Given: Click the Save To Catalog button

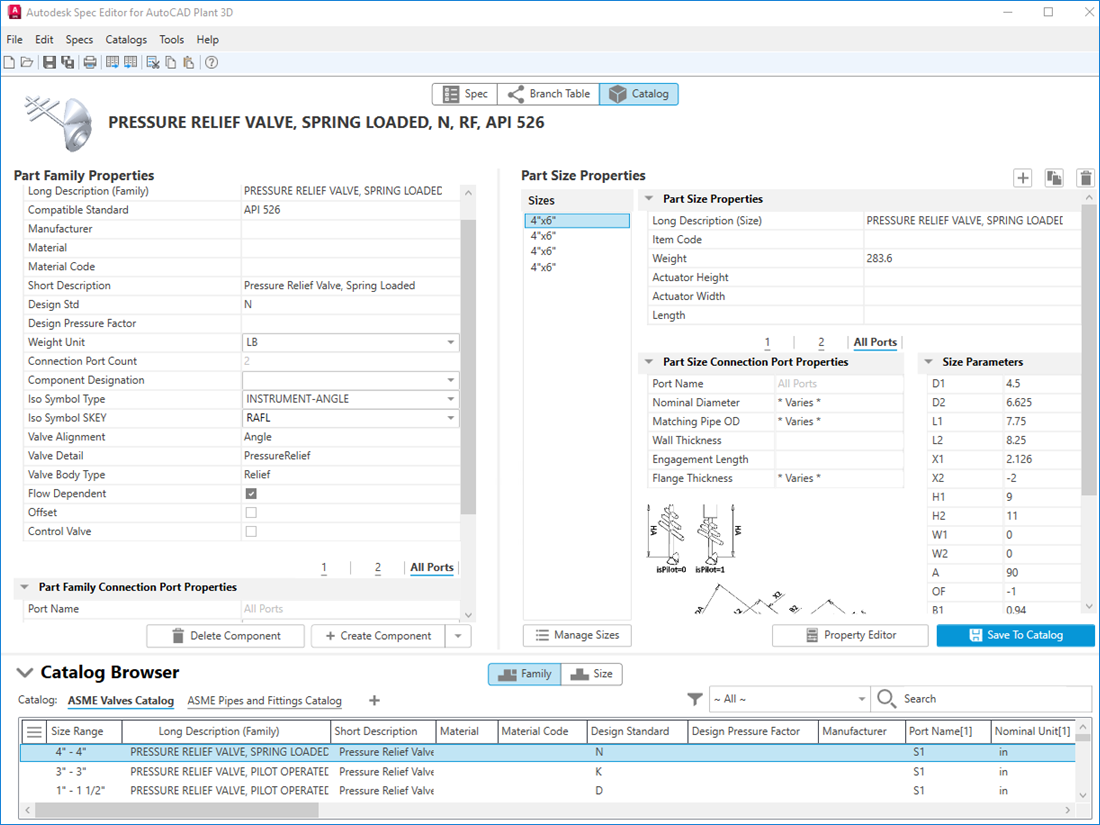Looking at the screenshot, I should [1016, 635].
